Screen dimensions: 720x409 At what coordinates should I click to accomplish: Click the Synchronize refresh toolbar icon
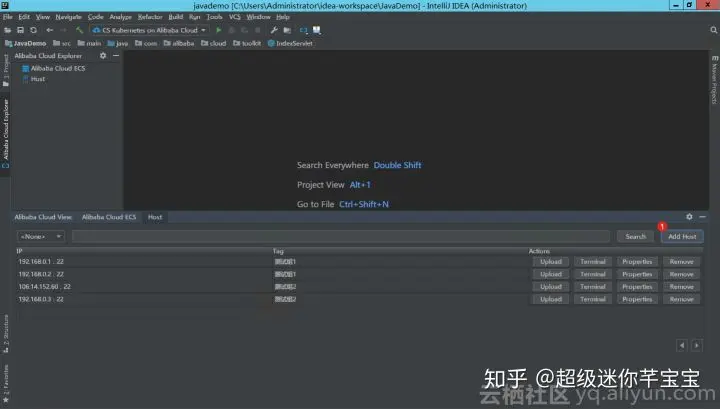pyautogui.click(x=33, y=30)
